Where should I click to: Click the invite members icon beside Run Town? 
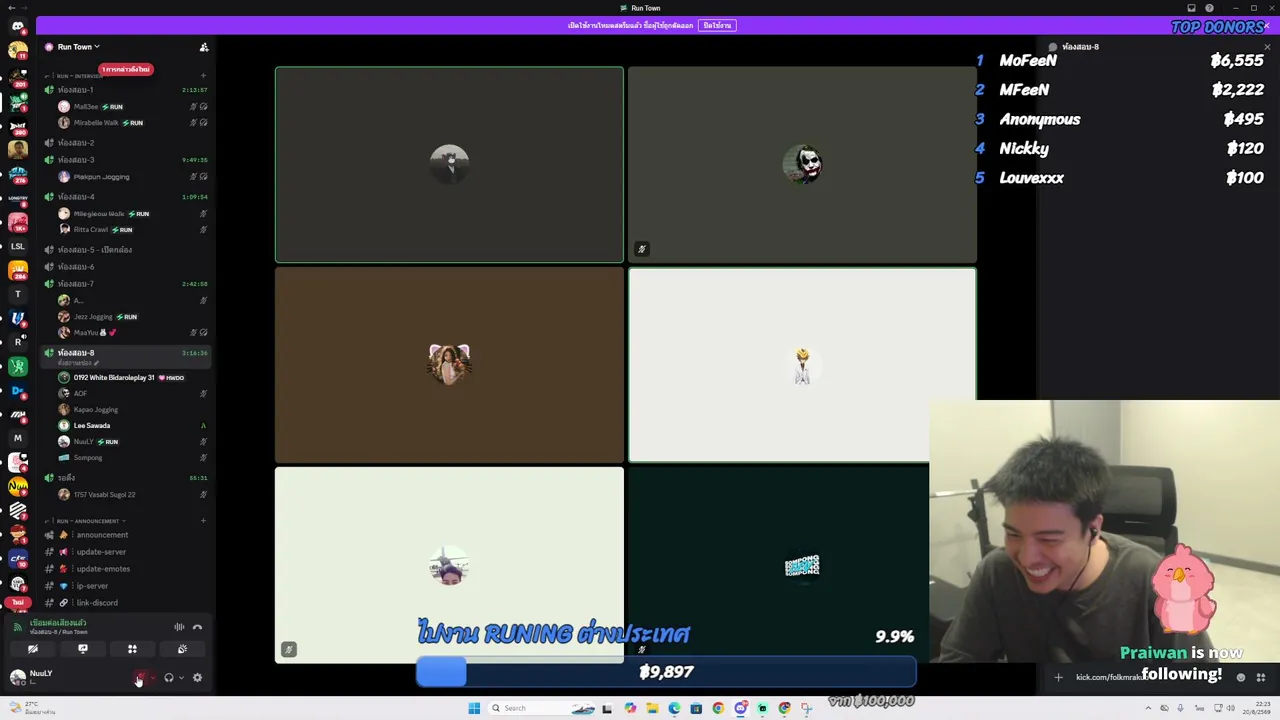[204, 47]
